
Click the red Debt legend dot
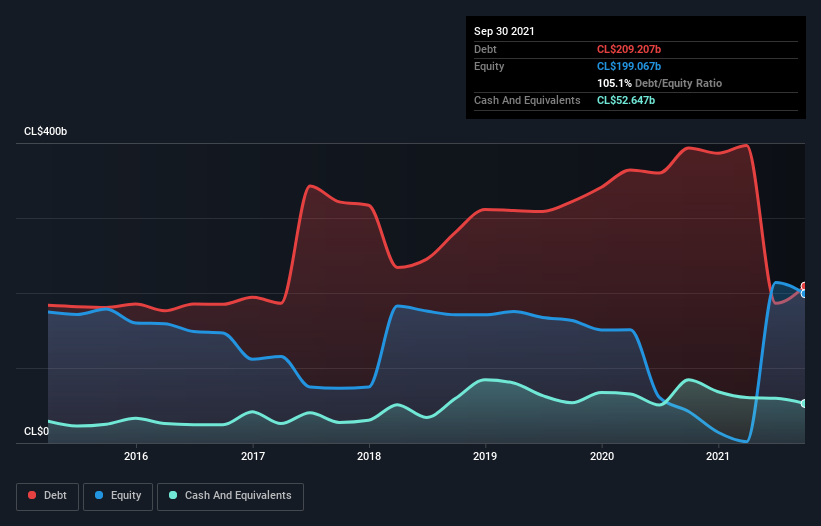[x=32, y=495]
